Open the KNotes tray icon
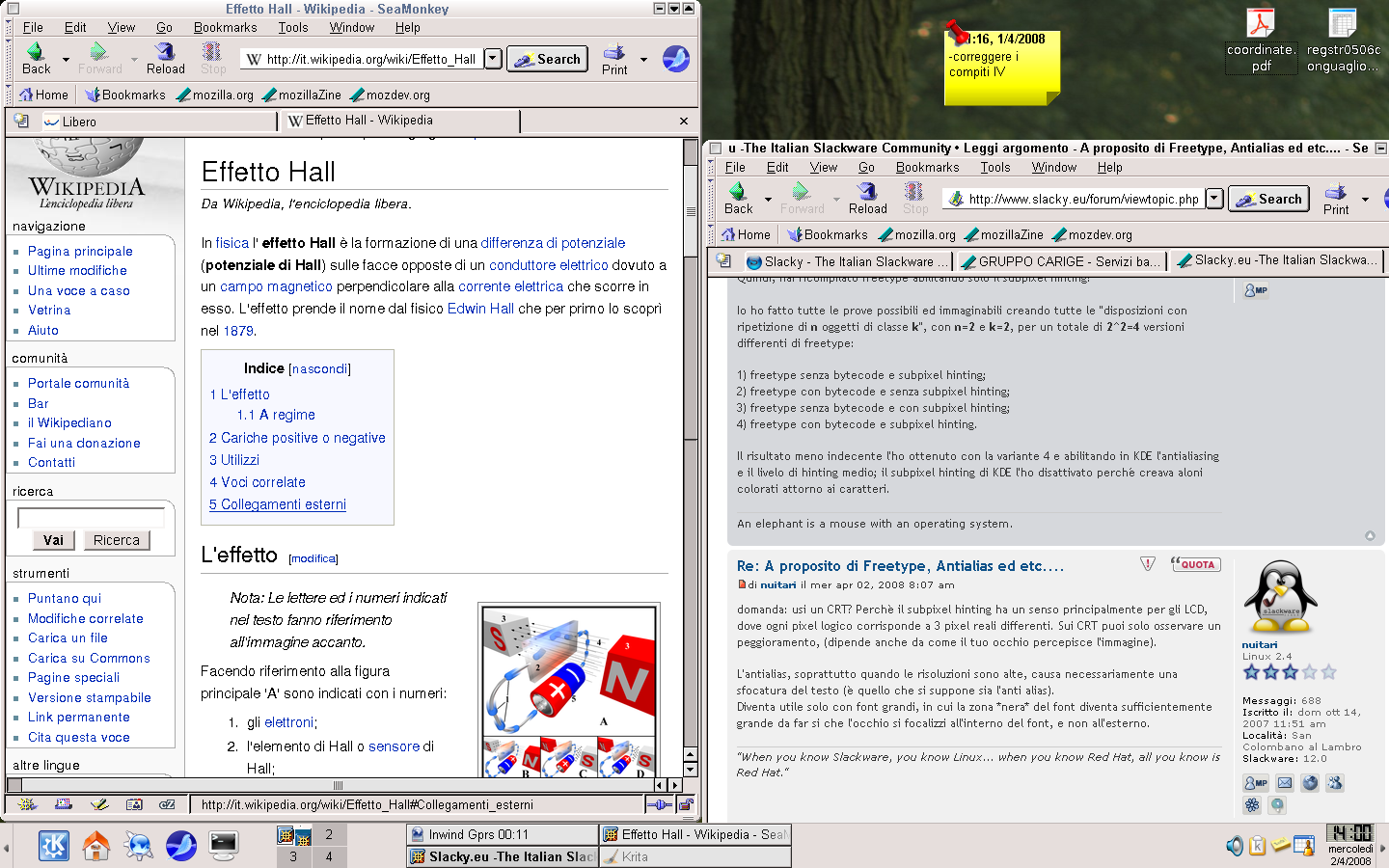The width and height of the screenshot is (1389, 868). click(1281, 846)
